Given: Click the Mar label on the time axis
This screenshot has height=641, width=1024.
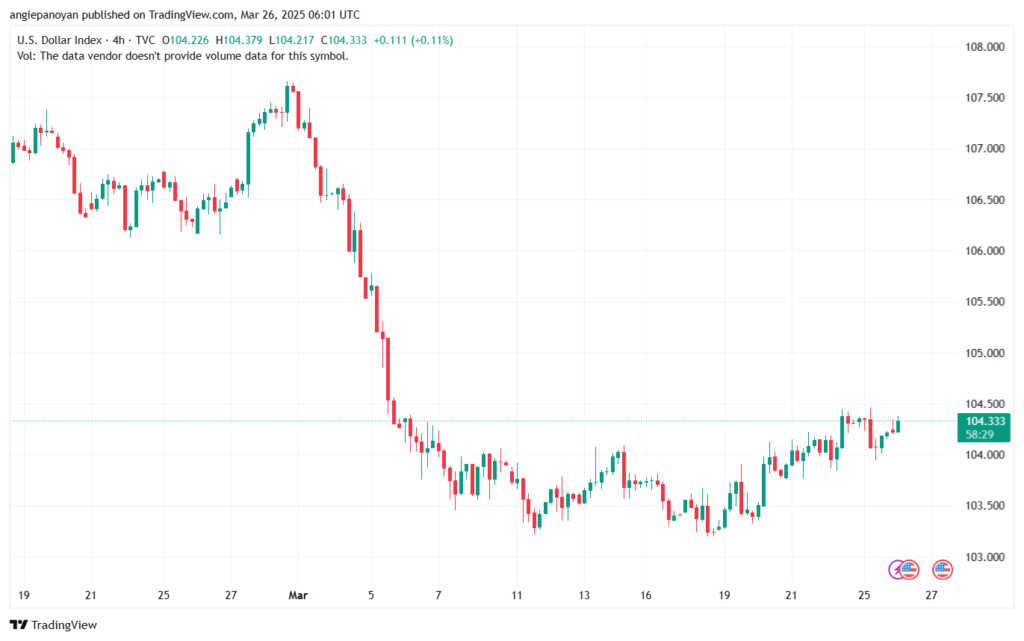Looking at the screenshot, I should point(298,595).
